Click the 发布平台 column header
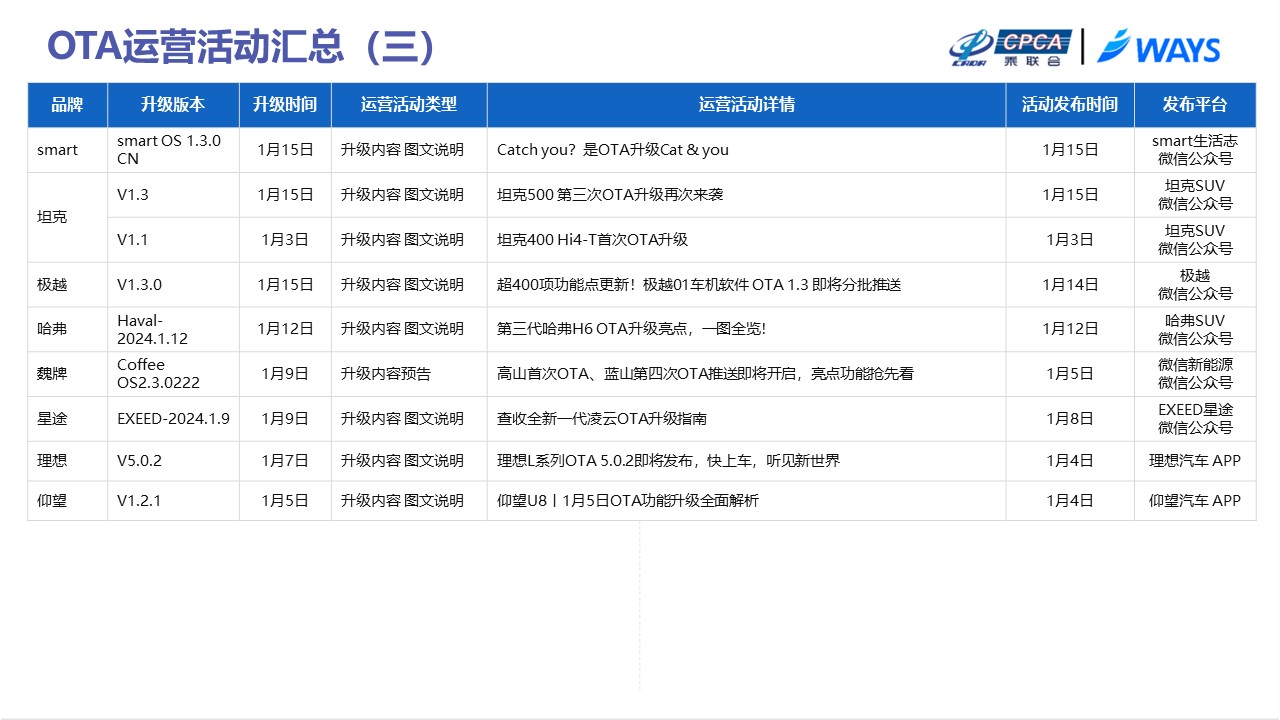The image size is (1280, 720). coord(1195,105)
